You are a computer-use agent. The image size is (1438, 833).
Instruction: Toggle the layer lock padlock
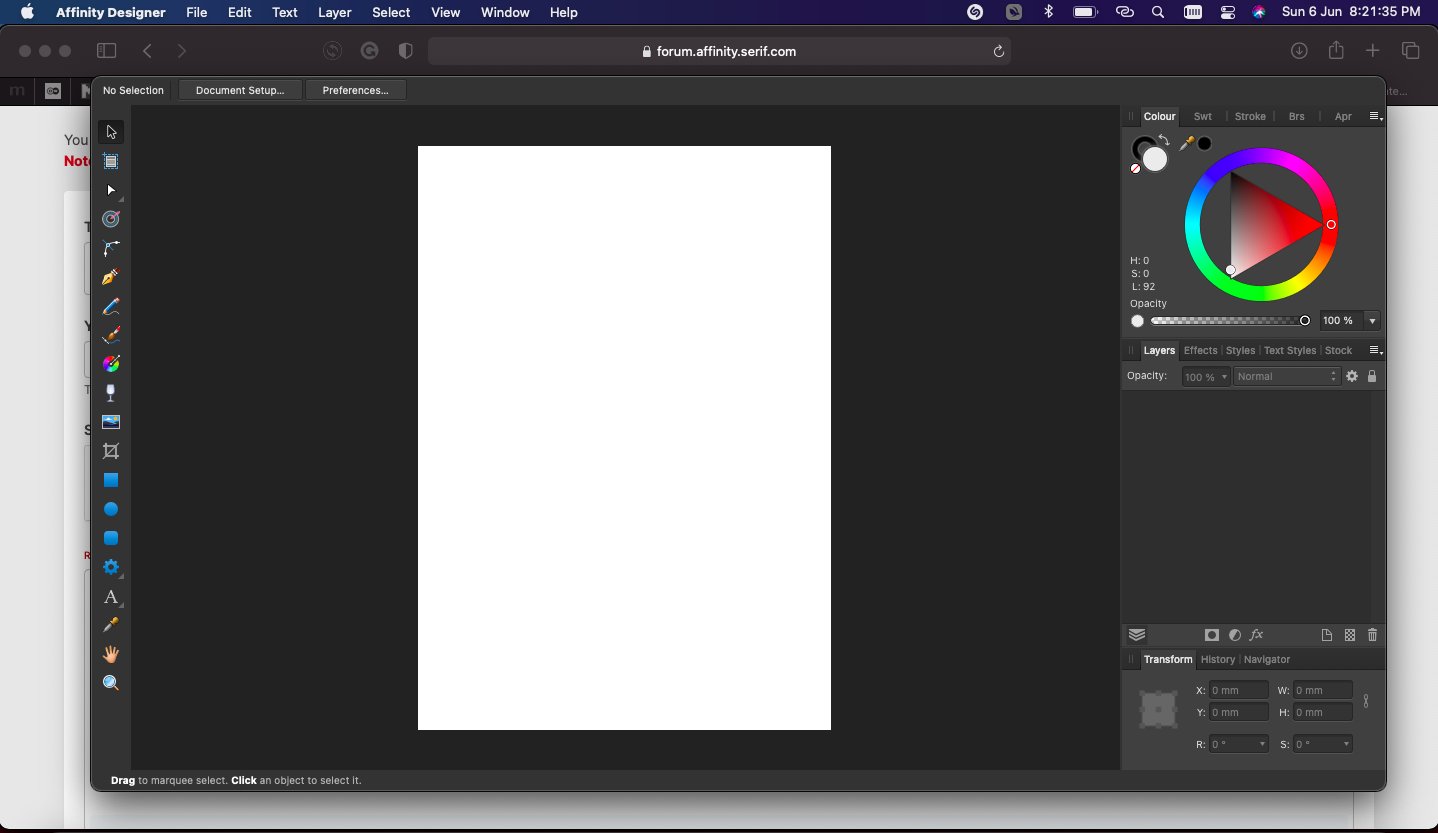pyautogui.click(x=1372, y=376)
